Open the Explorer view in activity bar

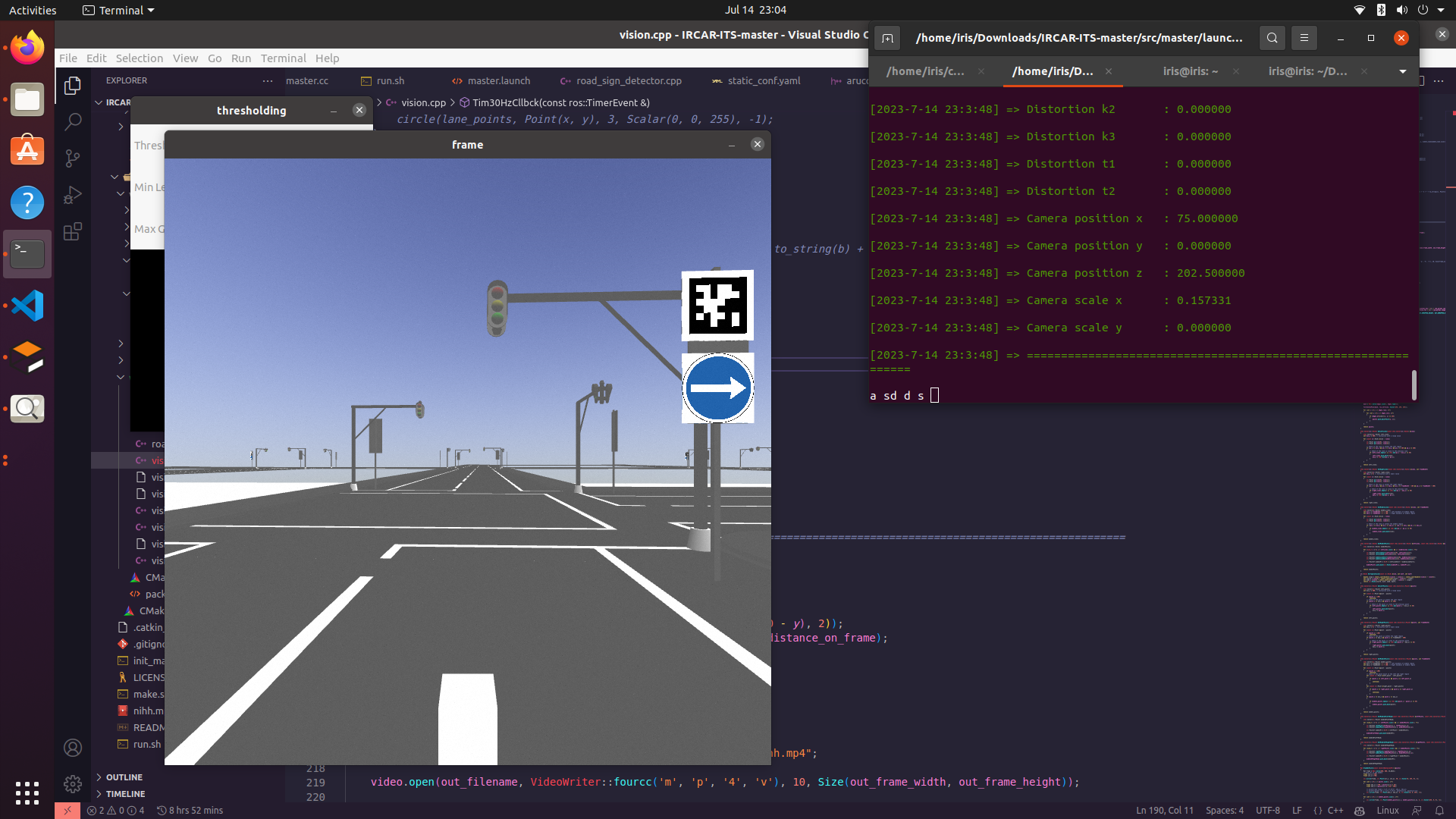tap(73, 86)
